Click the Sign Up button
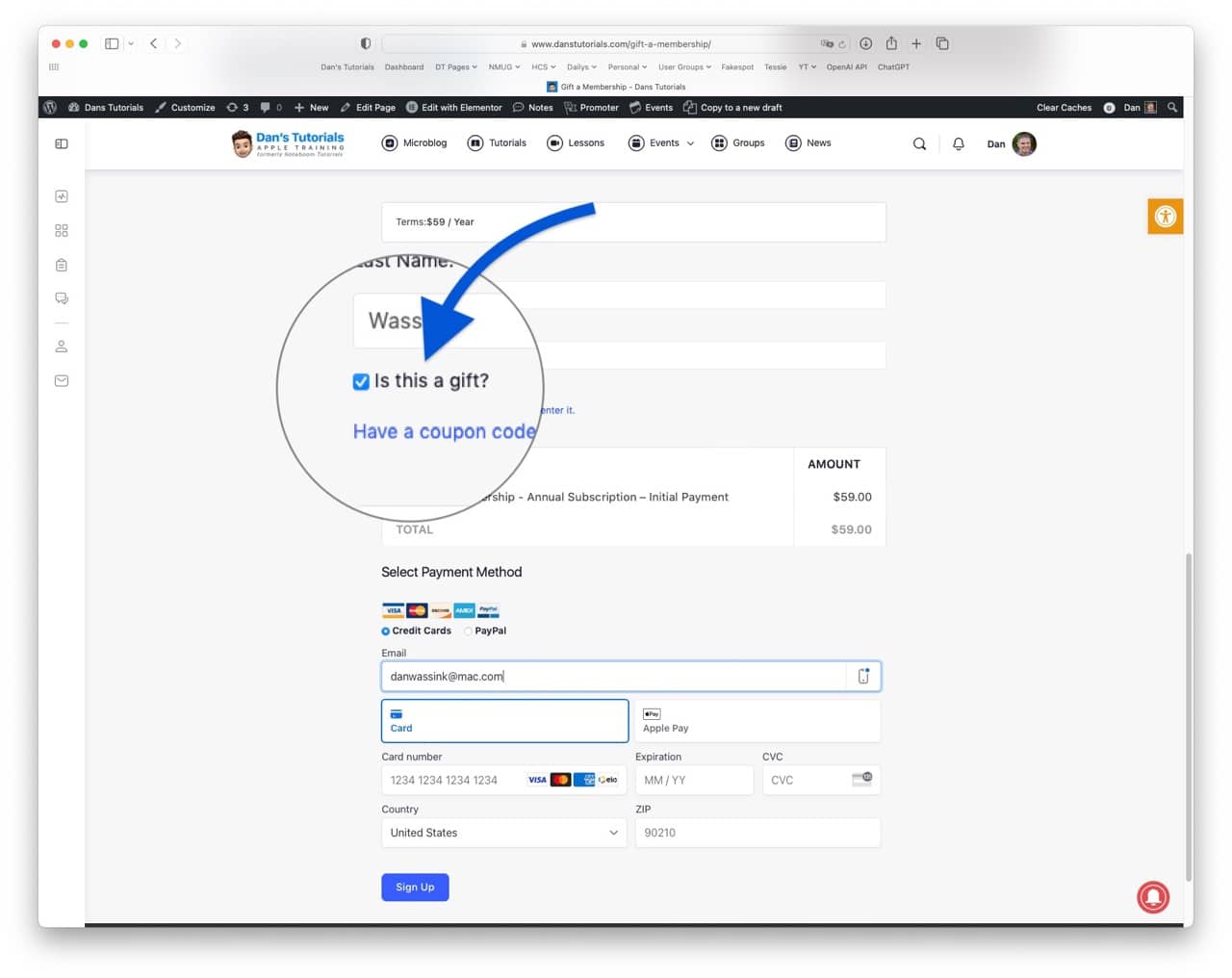Image resolution: width=1232 pixels, height=978 pixels. (415, 888)
